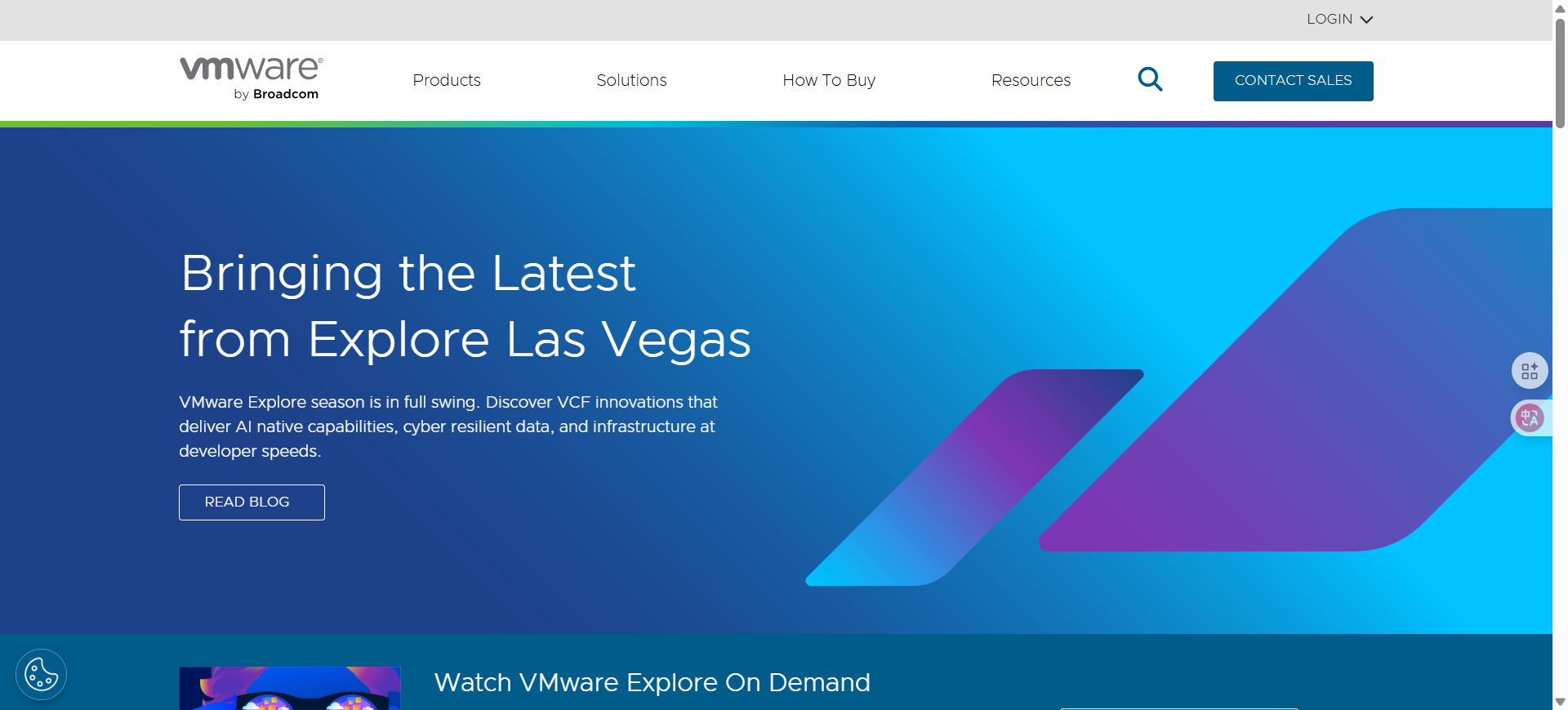Open cookie preferences icon
The height and width of the screenshot is (710, 1568).
pos(41,675)
